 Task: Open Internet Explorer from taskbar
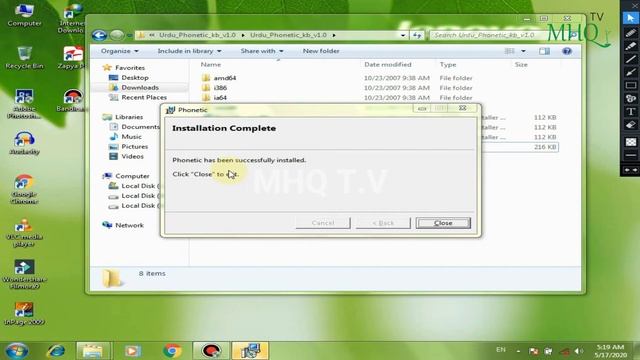coord(56,351)
